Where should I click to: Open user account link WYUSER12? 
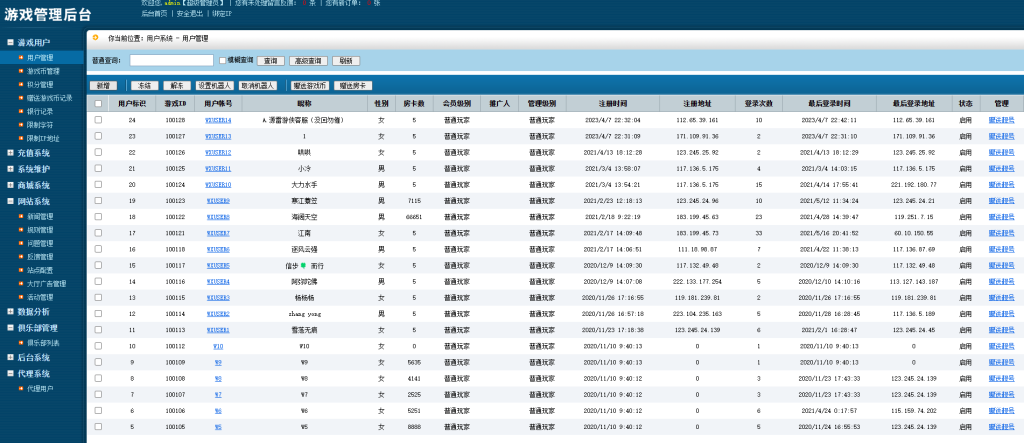pyautogui.click(x=218, y=152)
